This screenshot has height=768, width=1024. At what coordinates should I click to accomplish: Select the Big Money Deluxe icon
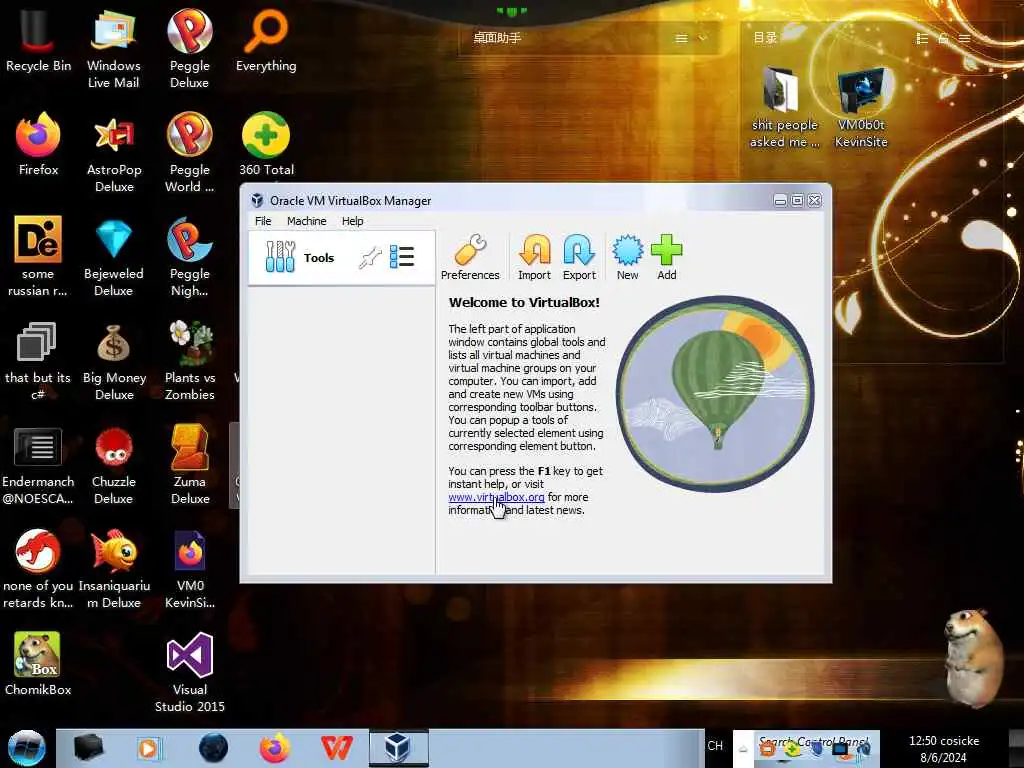(114, 360)
